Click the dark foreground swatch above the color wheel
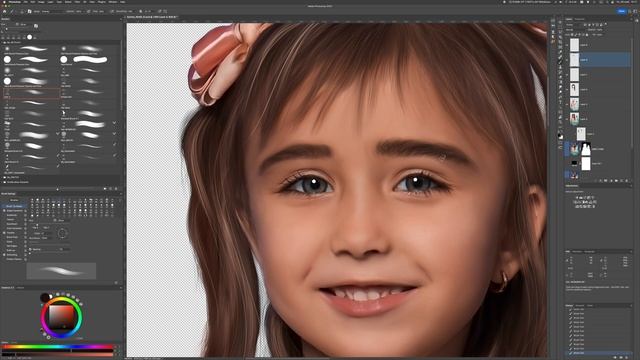 (45, 298)
